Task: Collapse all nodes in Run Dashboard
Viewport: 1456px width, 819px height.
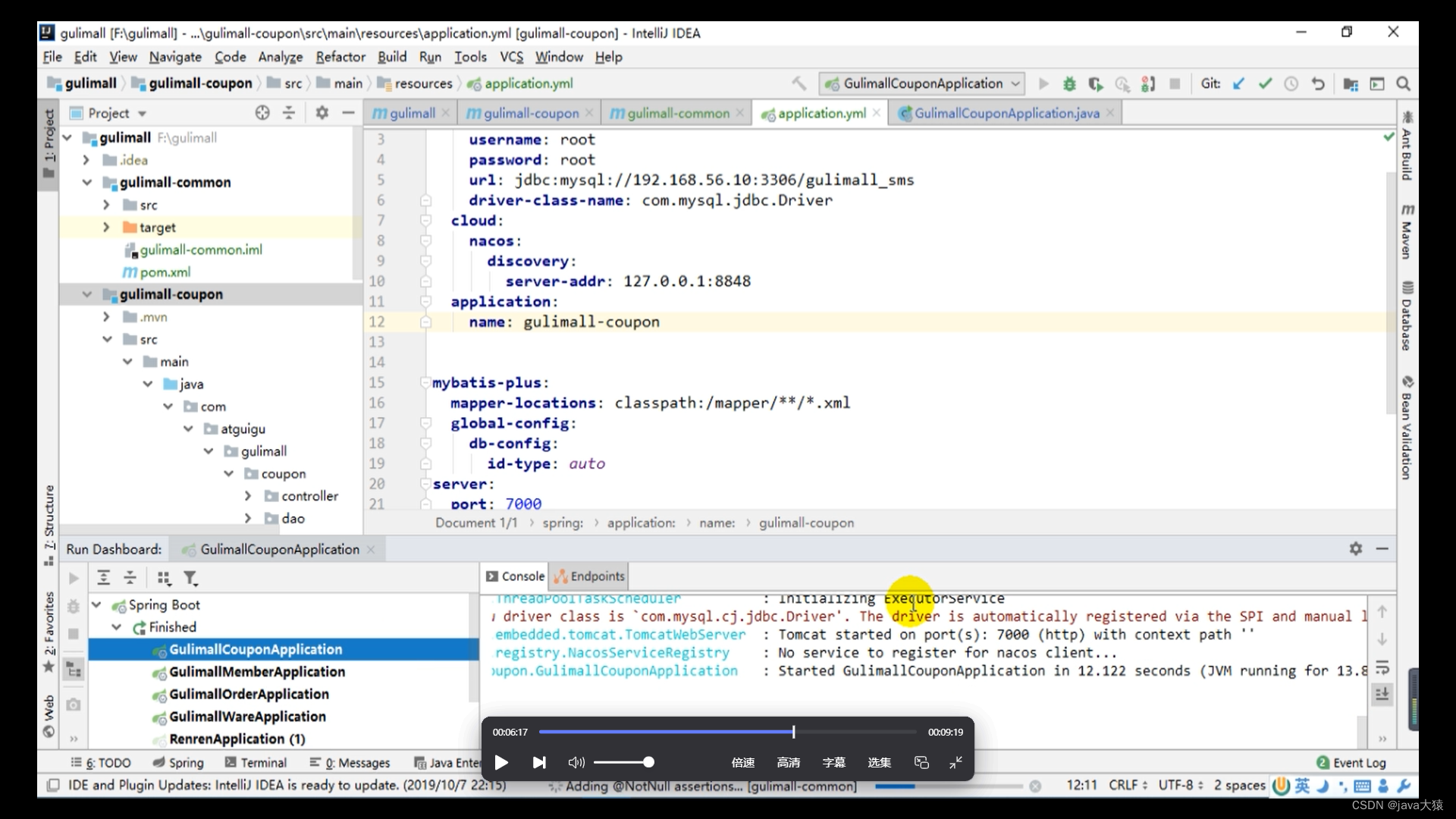Action: pyautogui.click(x=130, y=578)
